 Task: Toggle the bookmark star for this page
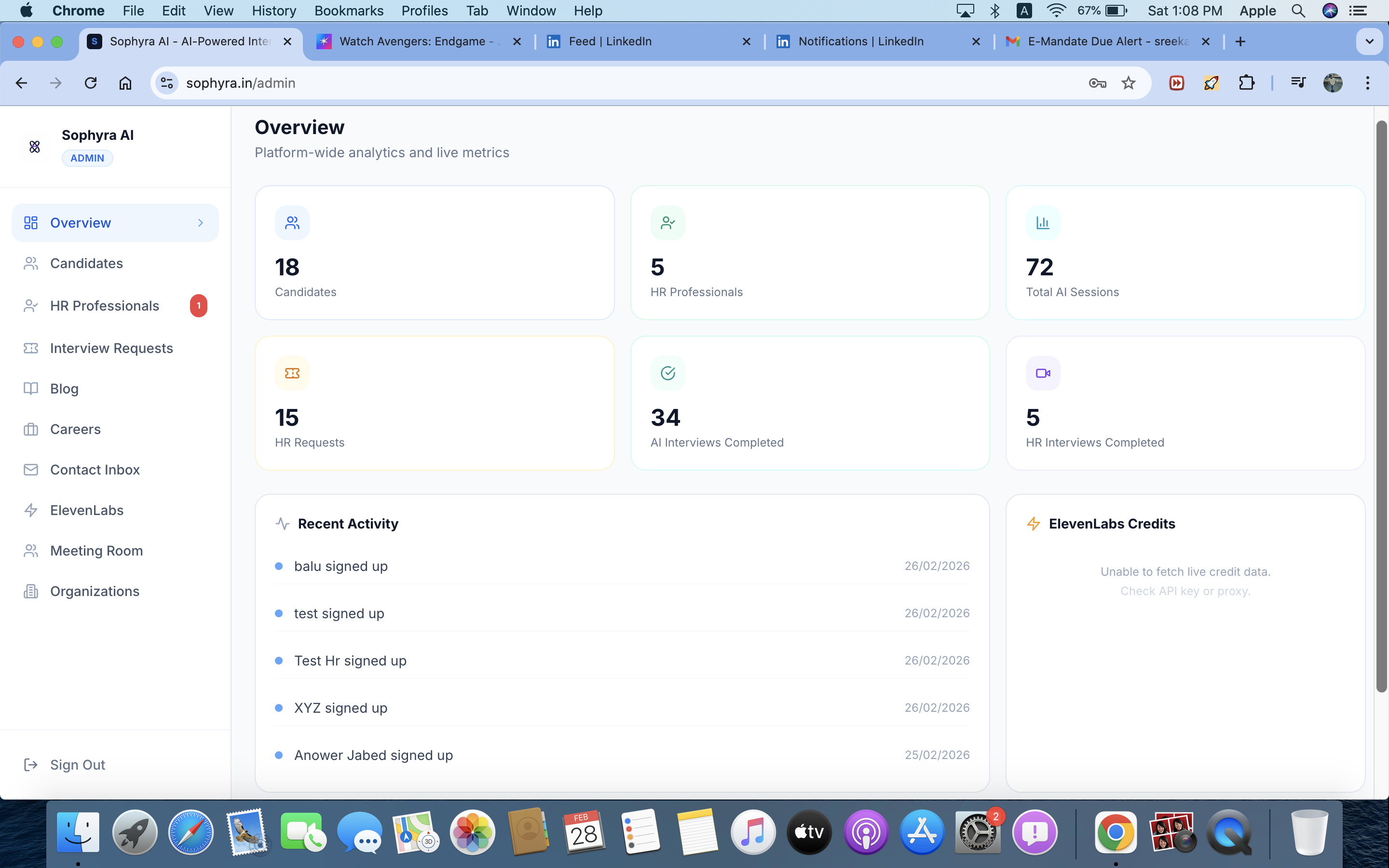[1128, 82]
